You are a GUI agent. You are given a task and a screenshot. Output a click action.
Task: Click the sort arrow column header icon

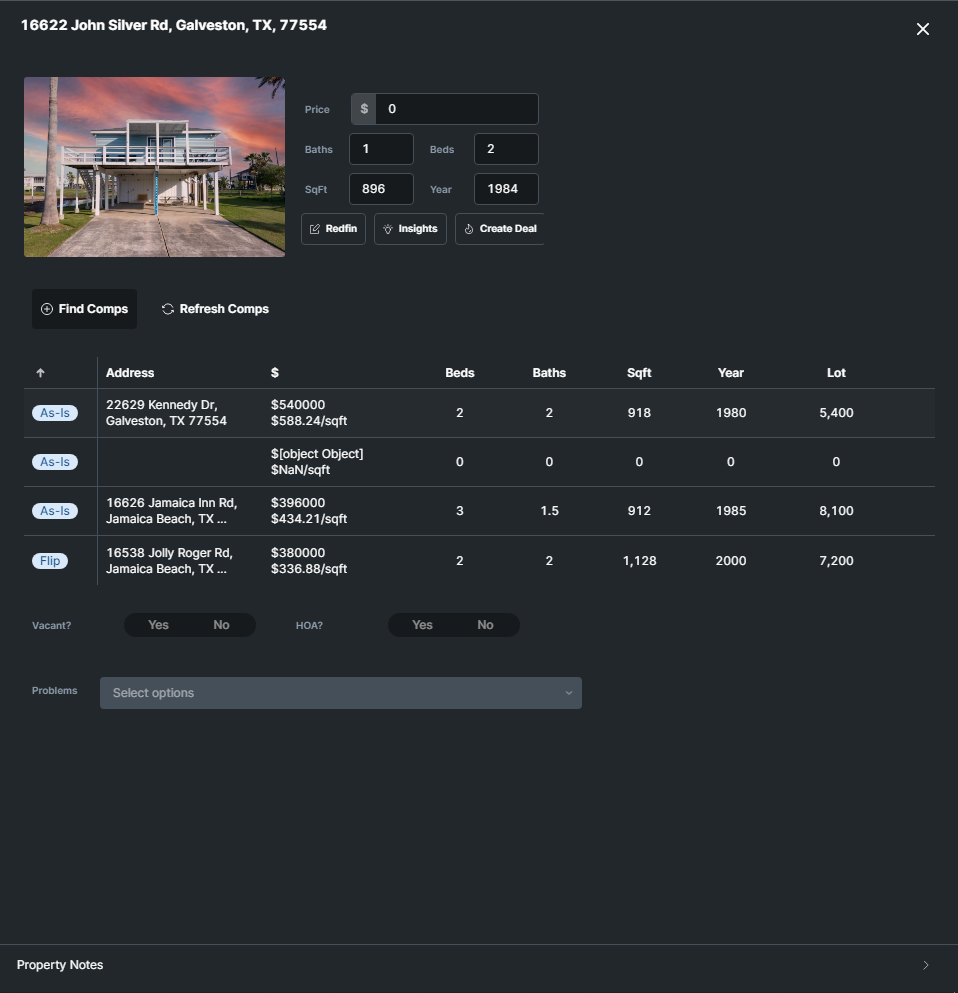(x=40, y=373)
